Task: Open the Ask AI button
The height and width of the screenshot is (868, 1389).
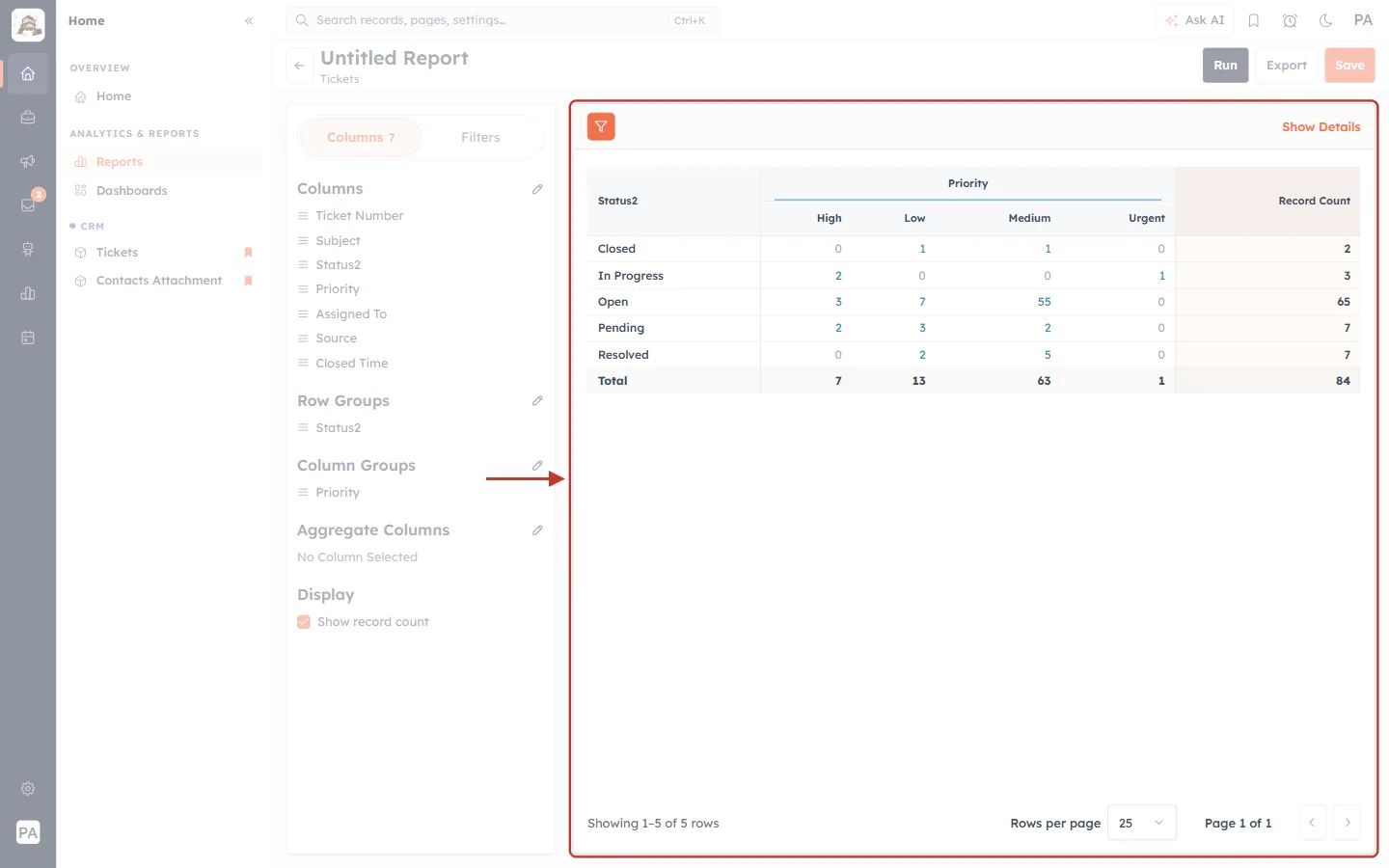Action: coord(1195,20)
